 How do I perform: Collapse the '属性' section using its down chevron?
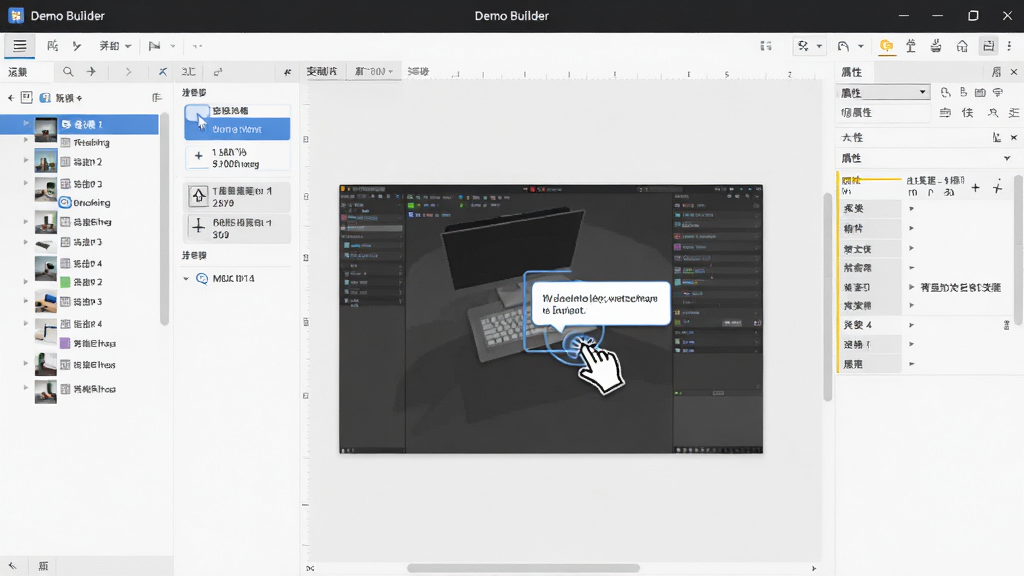(x=1007, y=158)
